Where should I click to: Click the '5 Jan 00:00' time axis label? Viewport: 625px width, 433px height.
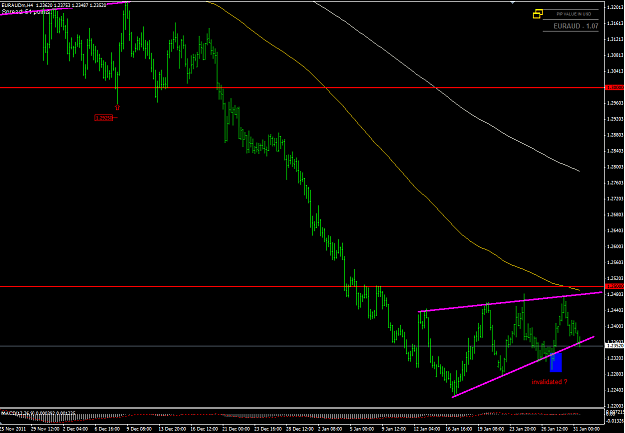click(363, 429)
